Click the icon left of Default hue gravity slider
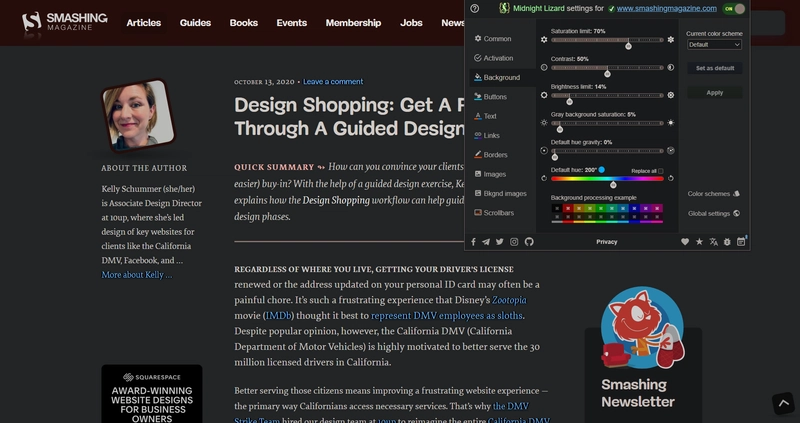Viewport: 800px width, 423px height. (x=544, y=151)
